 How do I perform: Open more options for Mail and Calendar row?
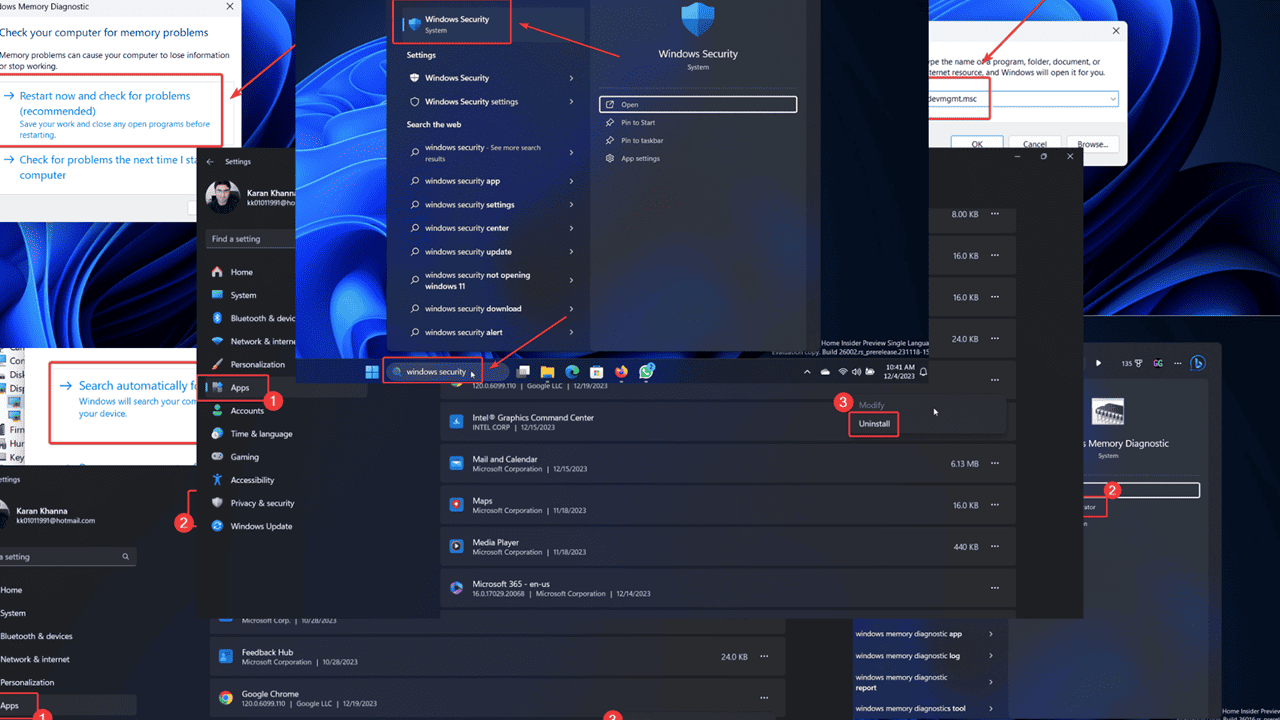pos(994,464)
